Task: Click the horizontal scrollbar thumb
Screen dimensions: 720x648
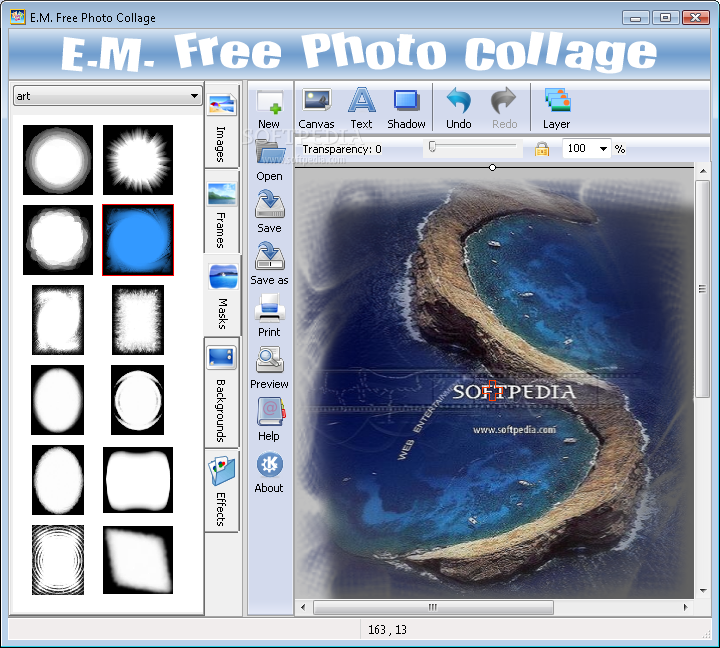Action: pos(433,607)
